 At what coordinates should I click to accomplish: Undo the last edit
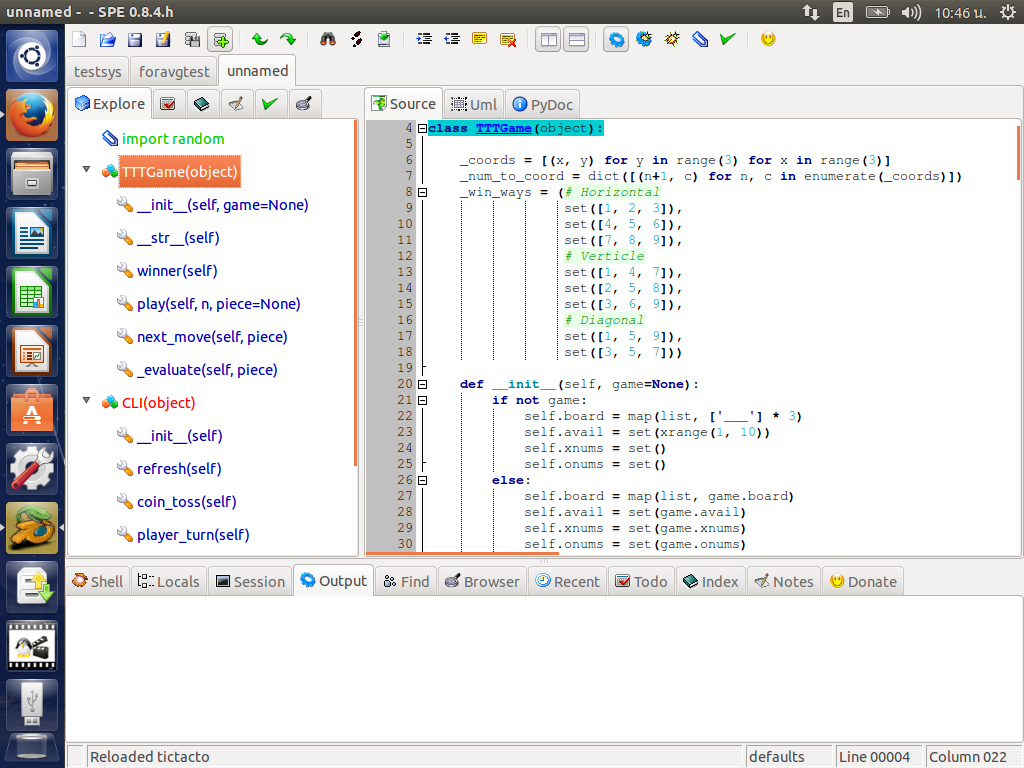point(261,39)
